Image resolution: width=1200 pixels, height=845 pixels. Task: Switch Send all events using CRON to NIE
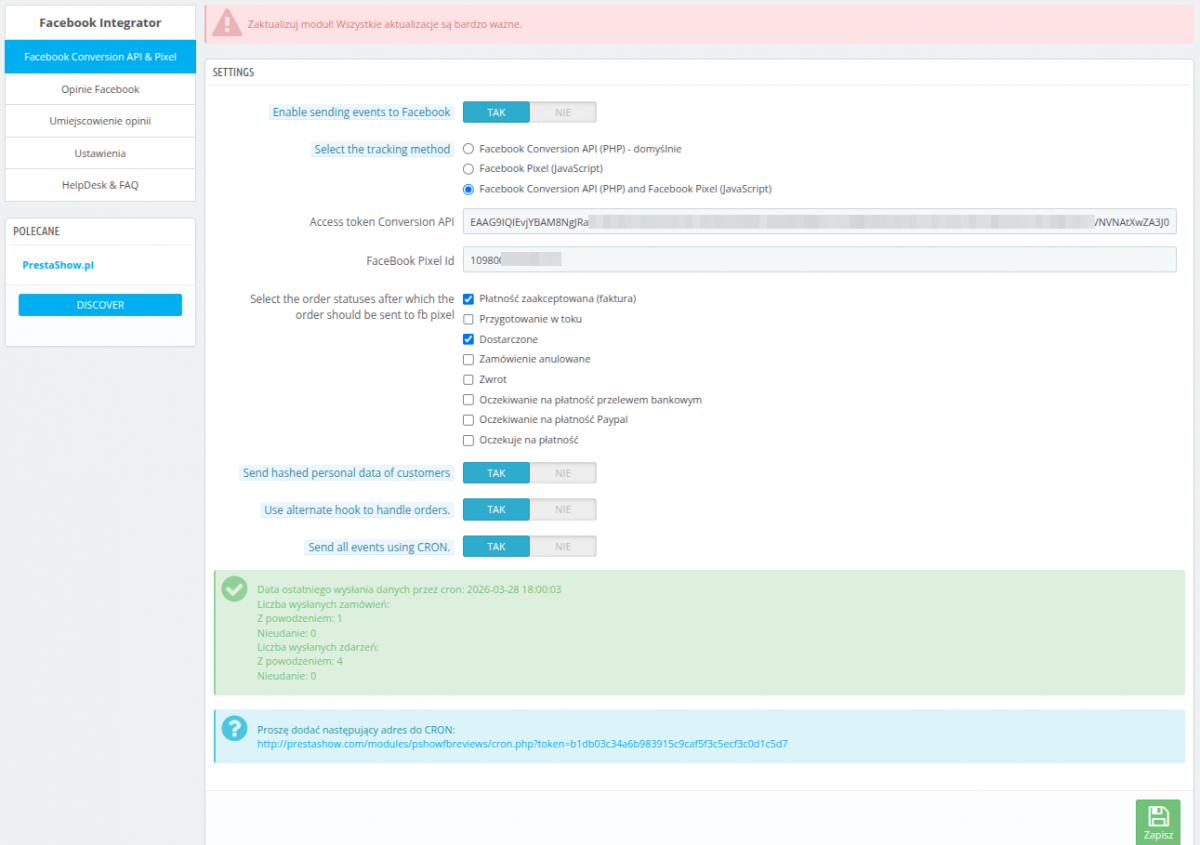click(563, 547)
